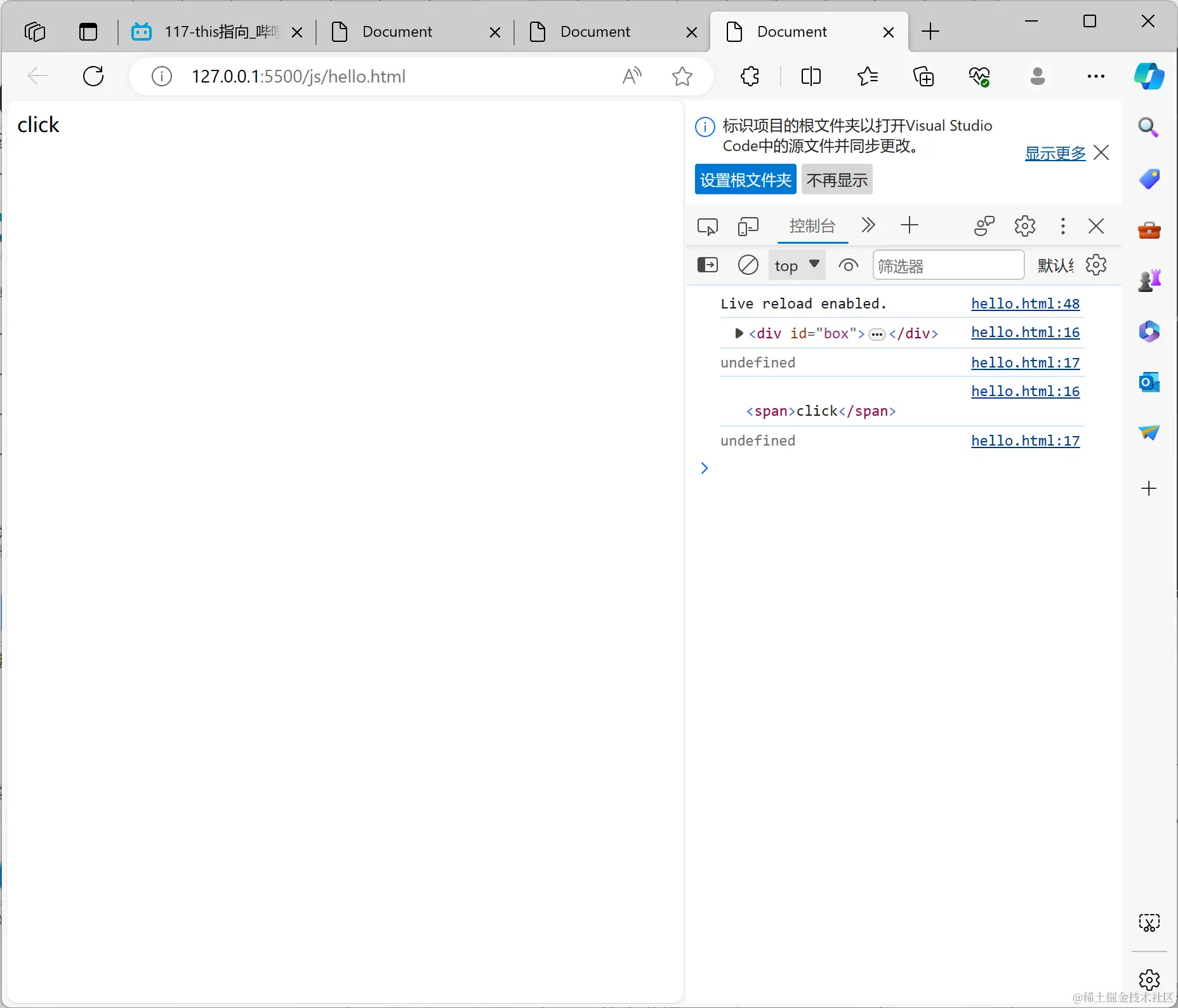
Task: Show more DevTools tabs chevron
Action: pos(868,225)
